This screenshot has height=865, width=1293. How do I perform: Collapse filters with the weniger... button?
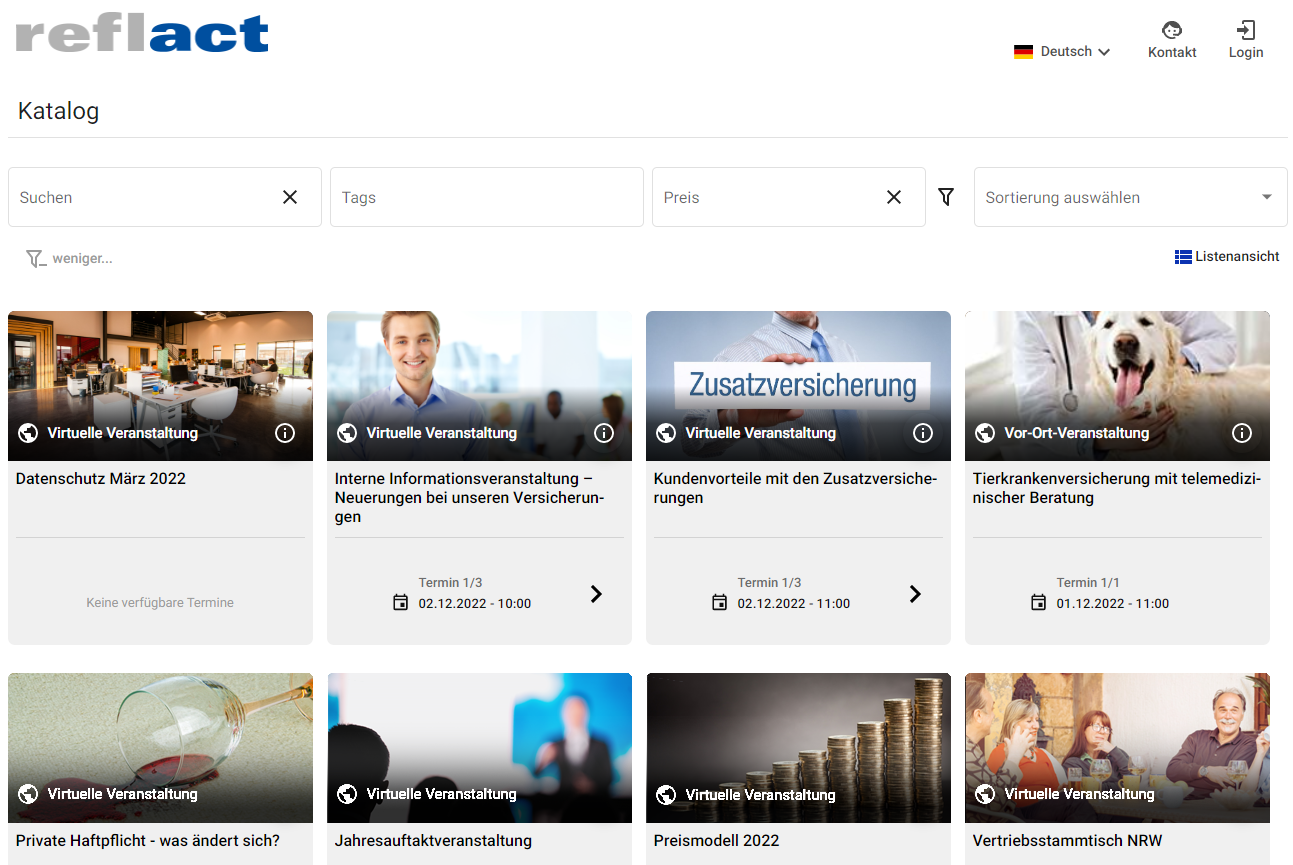point(69,259)
